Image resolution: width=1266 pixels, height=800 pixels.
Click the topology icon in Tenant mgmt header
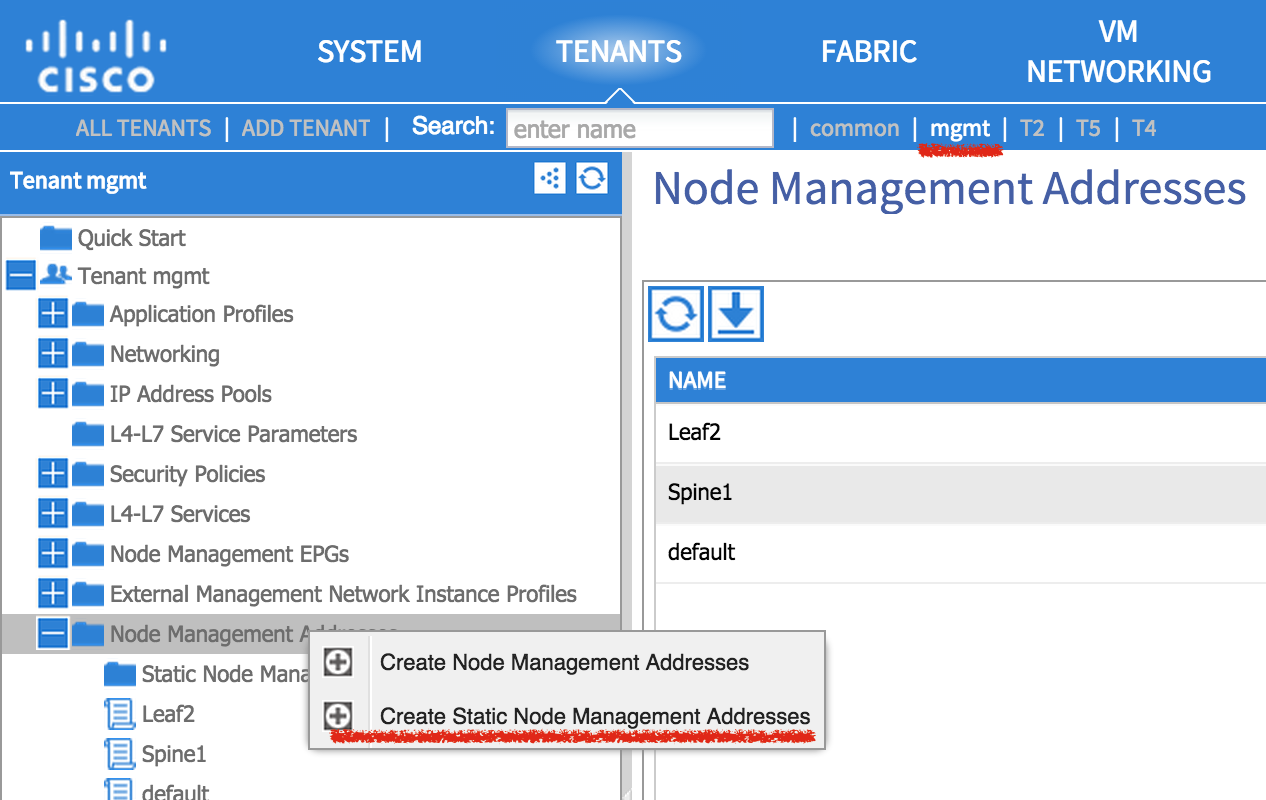tap(550, 179)
